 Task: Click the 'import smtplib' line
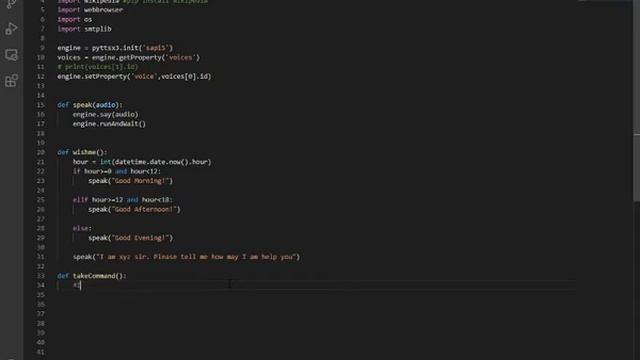click(84, 29)
